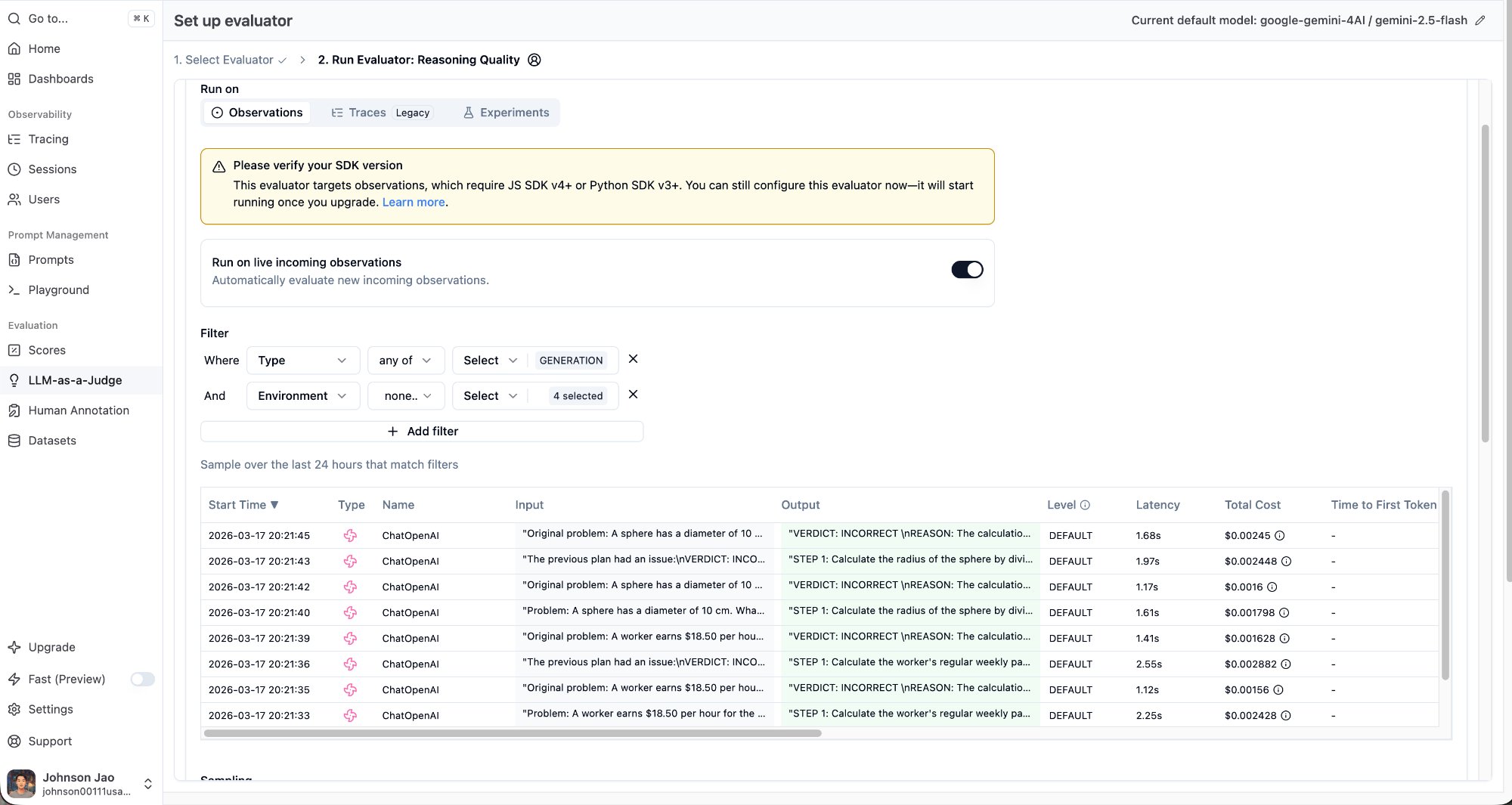The width and height of the screenshot is (1512, 805).
Task: Open the Type filter dropdown
Action: click(x=302, y=361)
